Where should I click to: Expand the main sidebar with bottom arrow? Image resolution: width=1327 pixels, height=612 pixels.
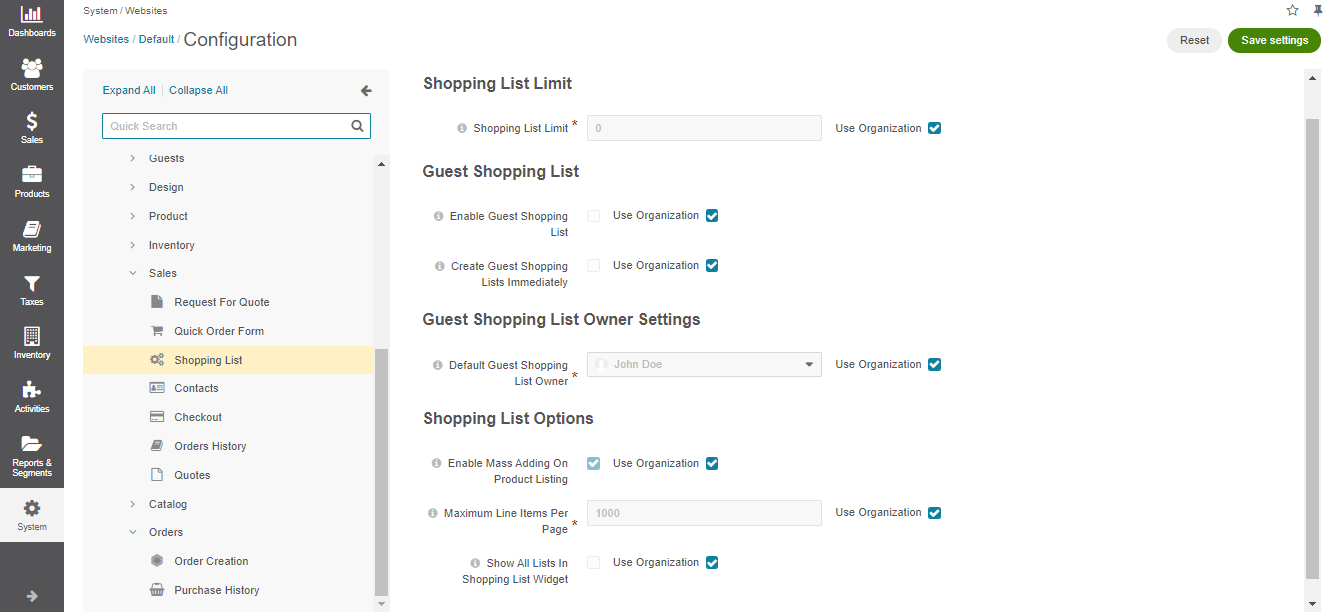click(32, 596)
